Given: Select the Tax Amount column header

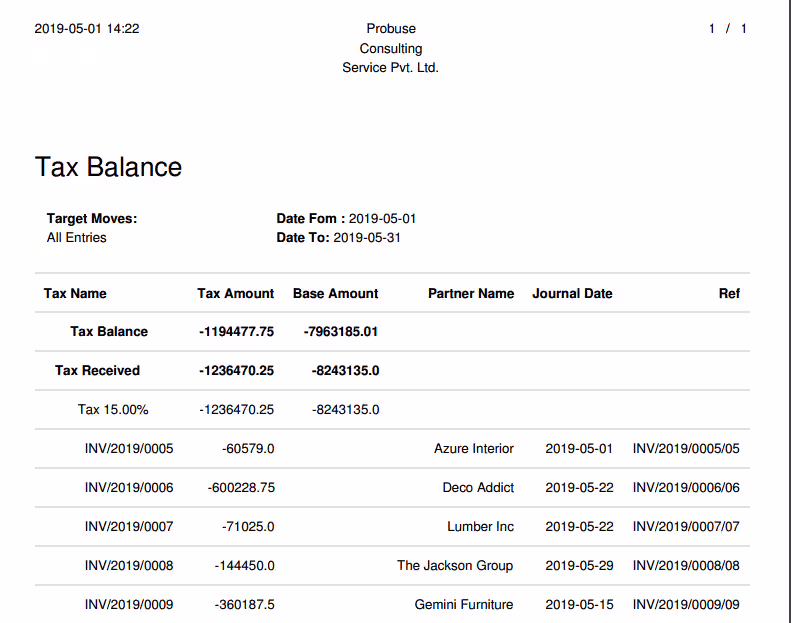Looking at the screenshot, I should [236, 294].
